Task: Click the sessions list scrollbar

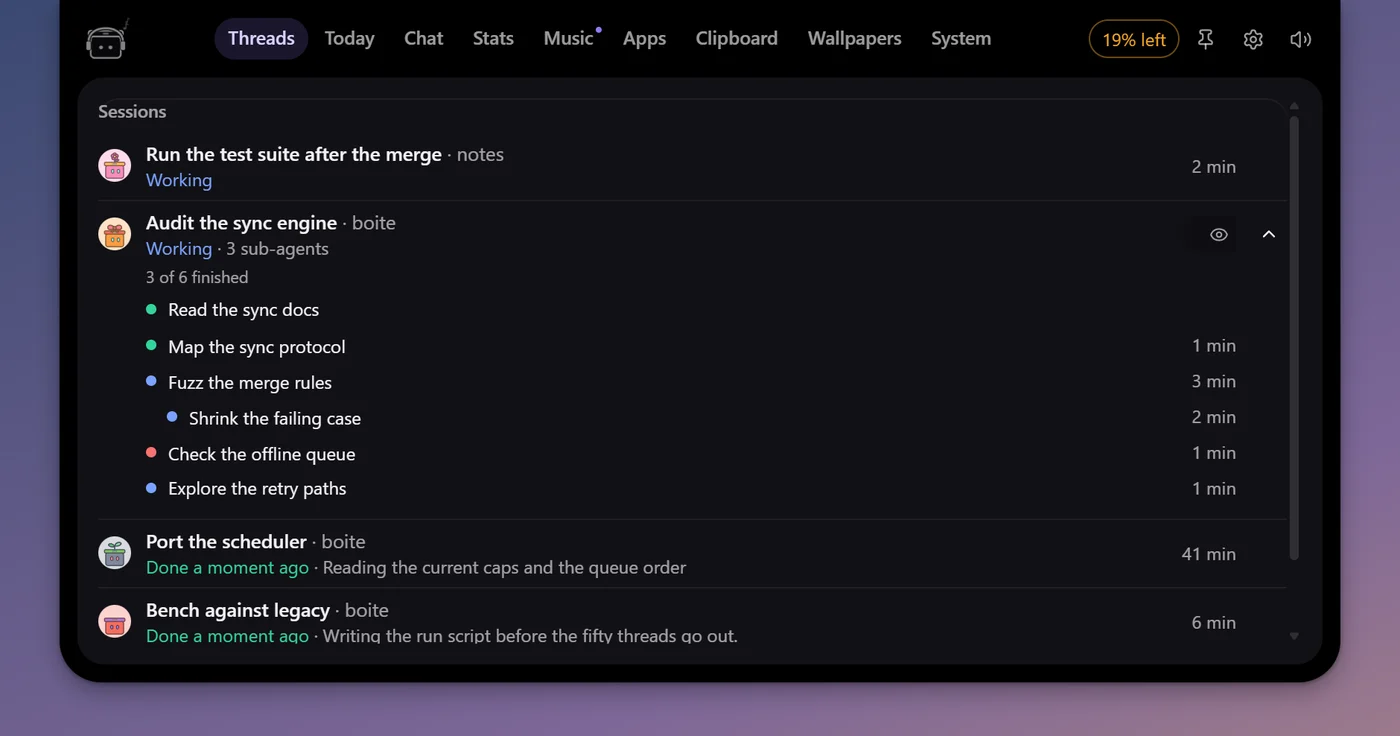Action: [x=1294, y=338]
